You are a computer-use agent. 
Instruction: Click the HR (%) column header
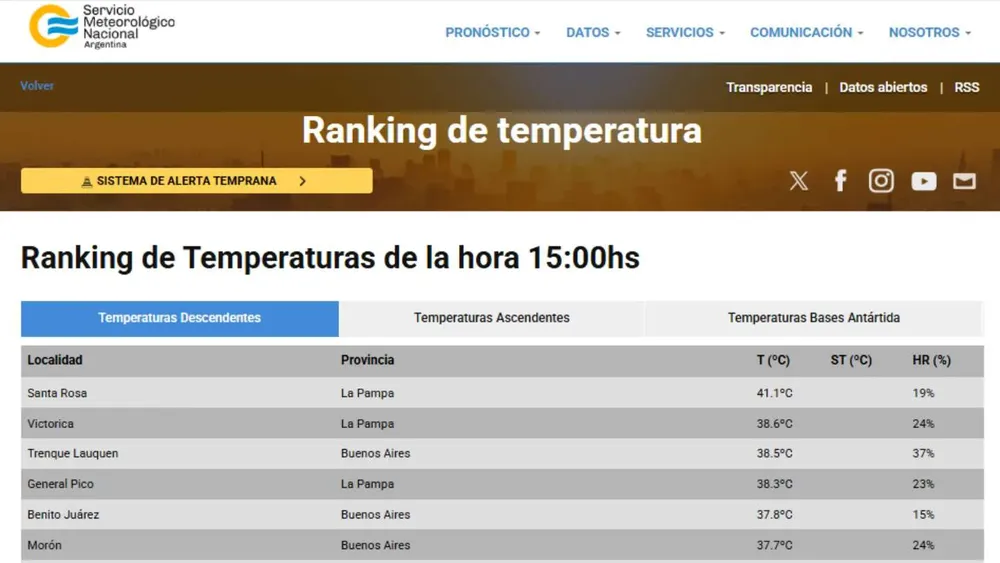[x=931, y=360]
